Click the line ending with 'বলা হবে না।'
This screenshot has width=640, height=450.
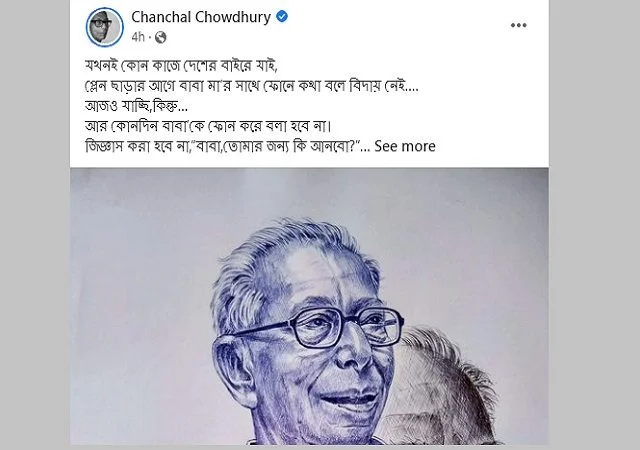(x=208, y=126)
